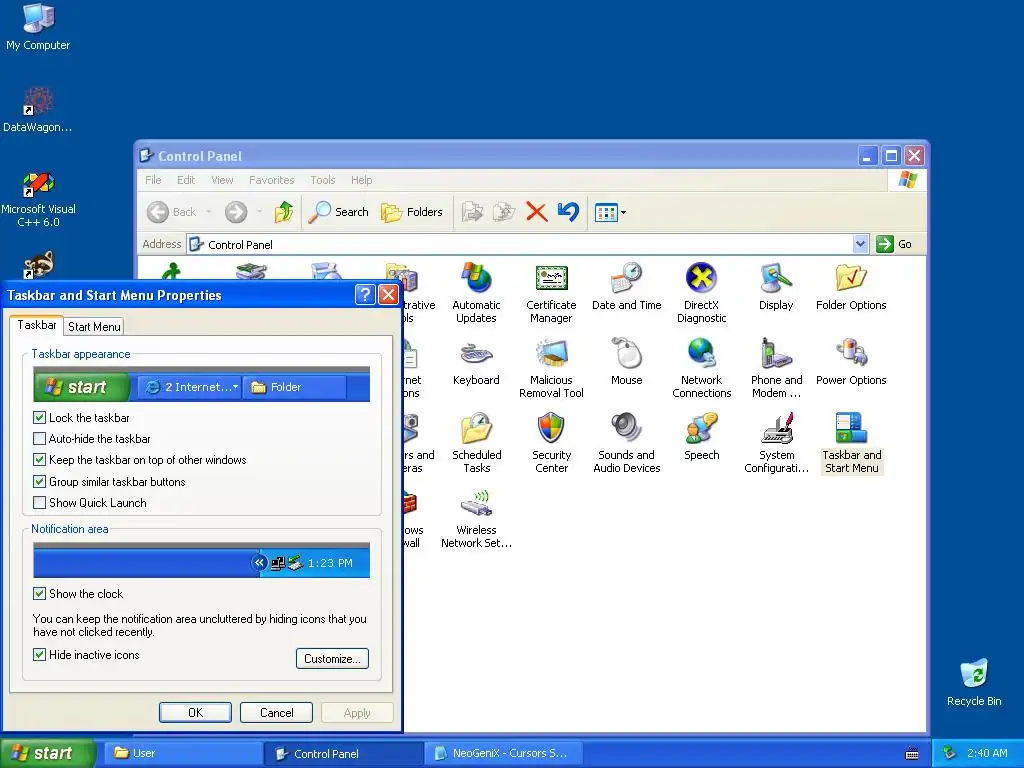The height and width of the screenshot is (768, 1024).
Task: Open DirectX Diagnostic applet
Action: point(701,293)
